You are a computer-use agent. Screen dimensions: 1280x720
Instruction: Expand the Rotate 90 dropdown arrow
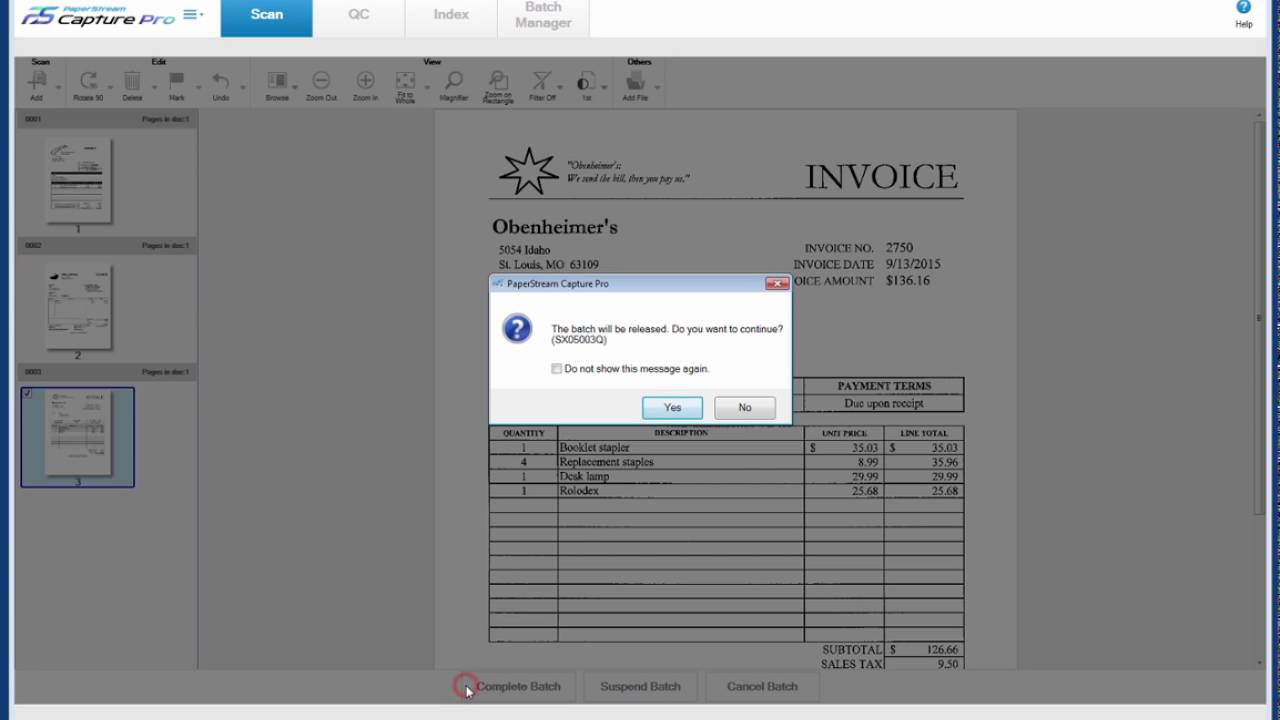click(110, 87)
